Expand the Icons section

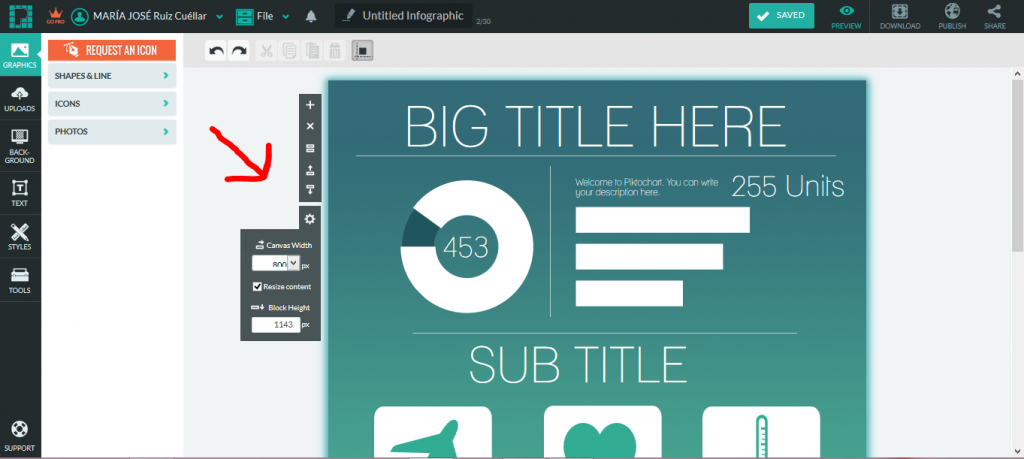[112, 103]
